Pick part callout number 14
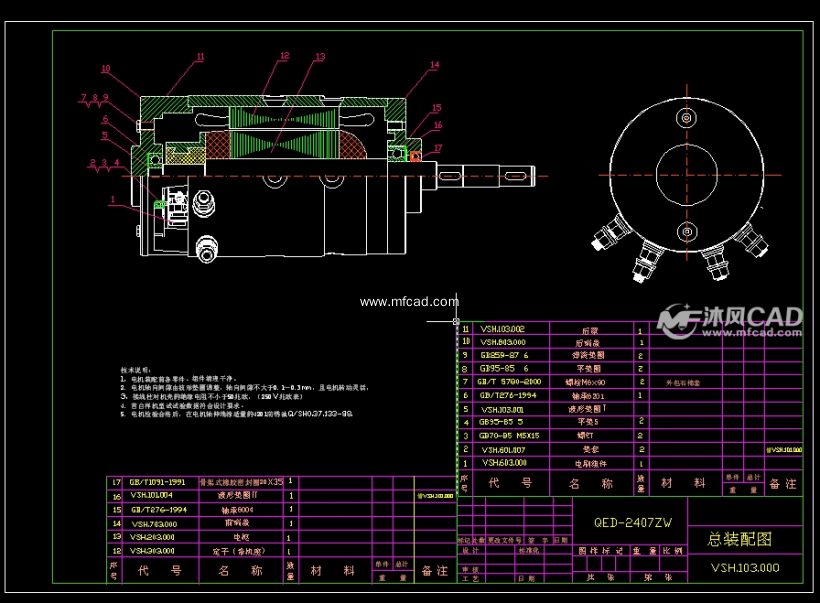Screen dimensions: 820x603 (434, 65)
